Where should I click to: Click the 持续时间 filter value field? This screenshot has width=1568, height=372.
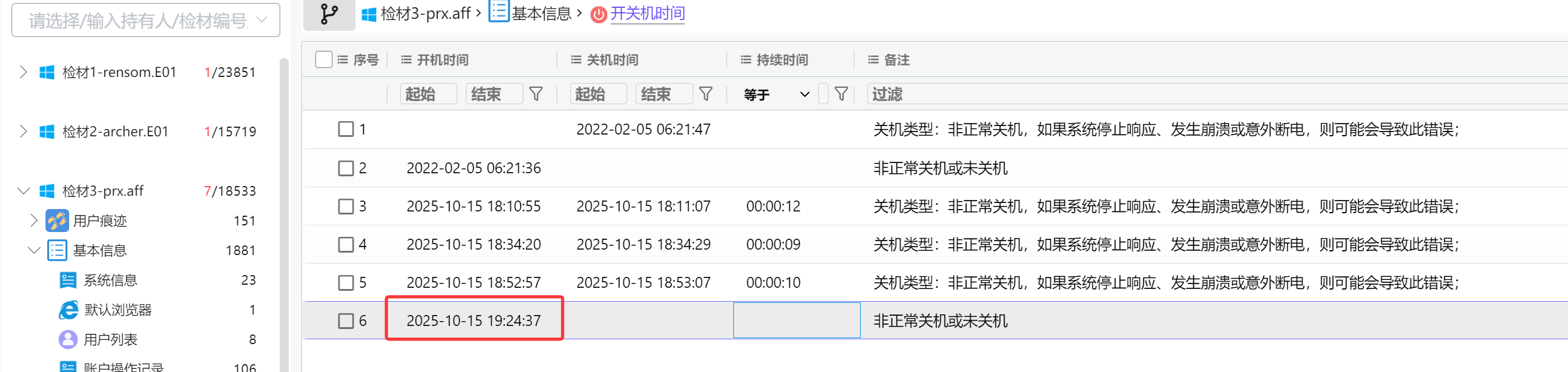coord(823,95)
